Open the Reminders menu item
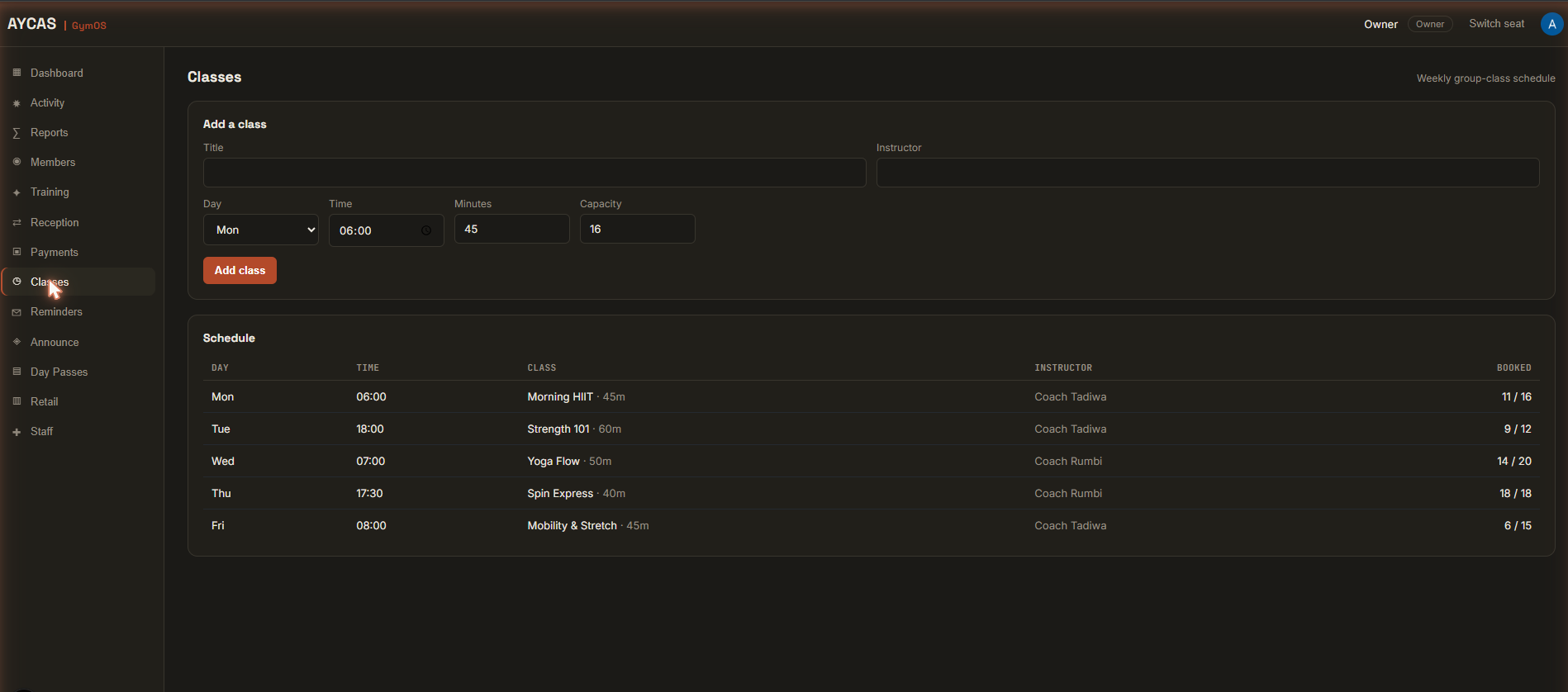Viewport: 1568px width, 692px height. (x=79, y=311)
